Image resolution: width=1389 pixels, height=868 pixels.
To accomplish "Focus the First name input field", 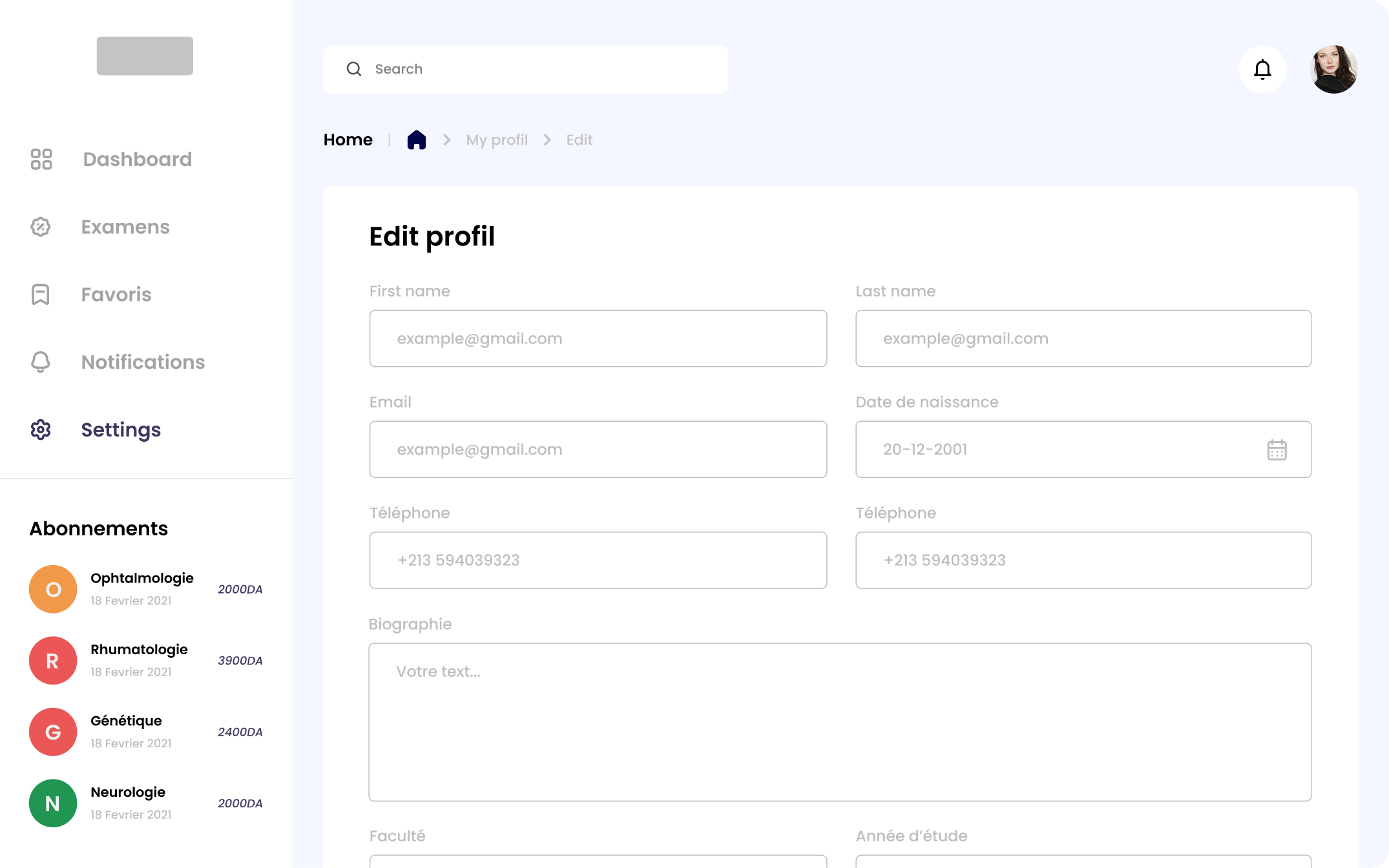I will 598,338.
